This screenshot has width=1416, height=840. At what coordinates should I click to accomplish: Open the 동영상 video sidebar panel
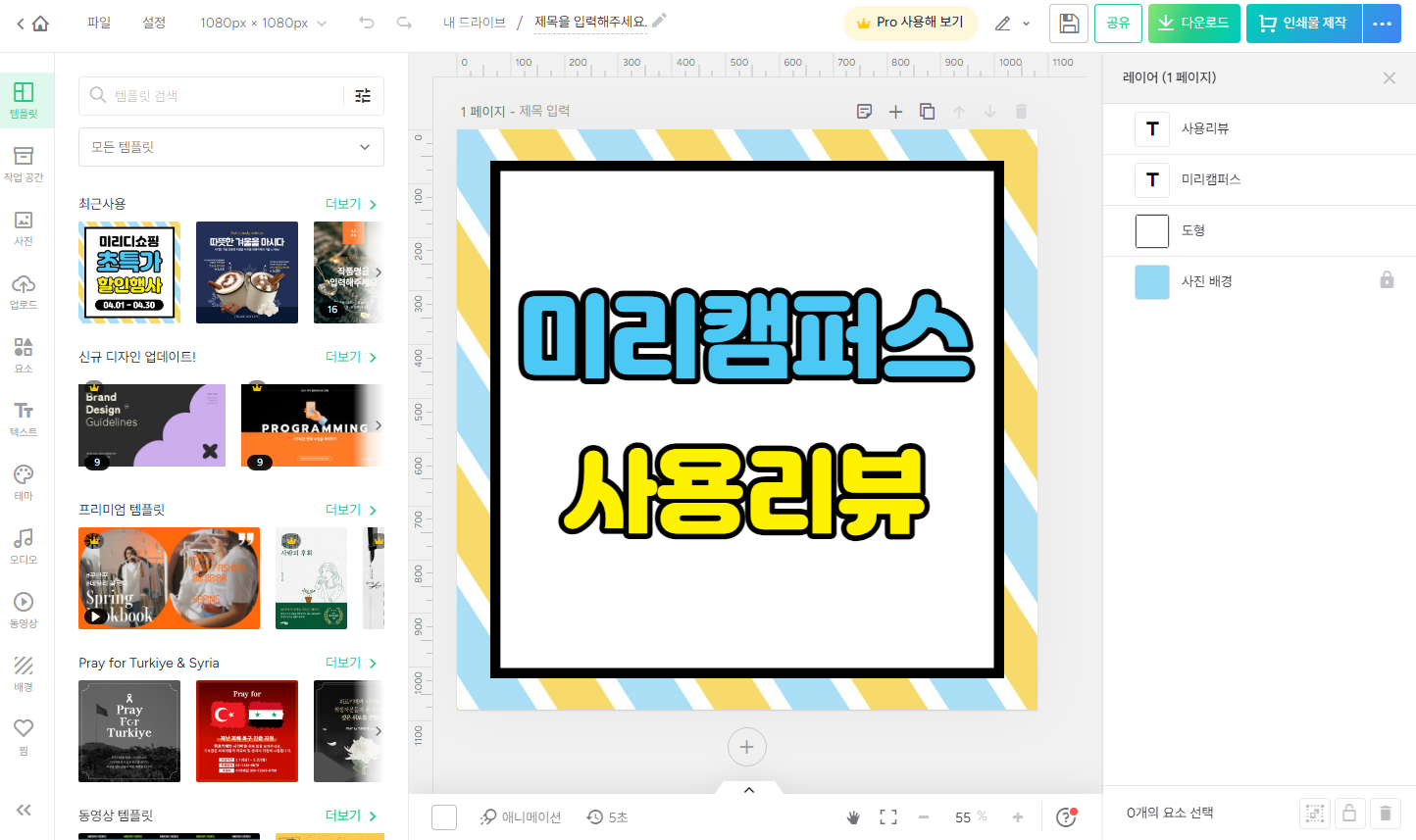[24, 611]
